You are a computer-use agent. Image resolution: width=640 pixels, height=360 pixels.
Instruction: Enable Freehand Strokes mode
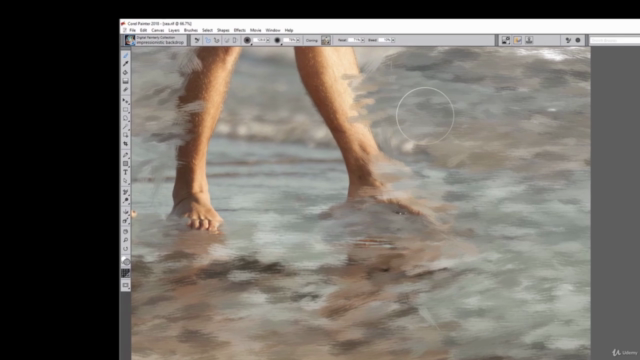(208, 40)
